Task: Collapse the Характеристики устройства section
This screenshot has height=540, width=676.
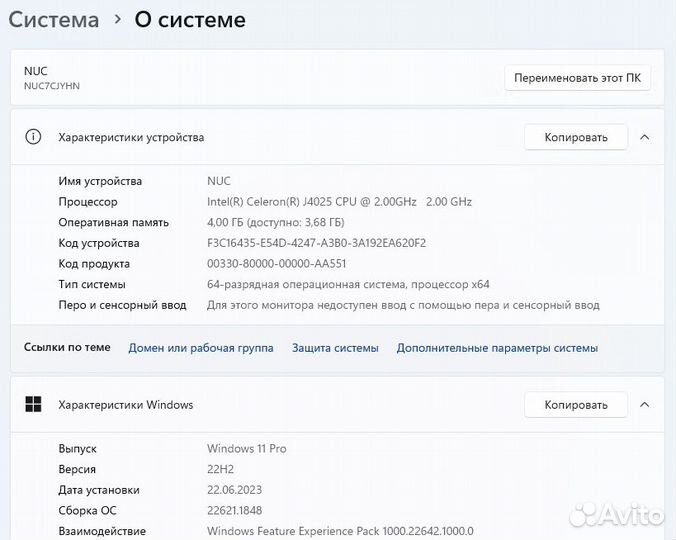Action: tap(645, 137)
